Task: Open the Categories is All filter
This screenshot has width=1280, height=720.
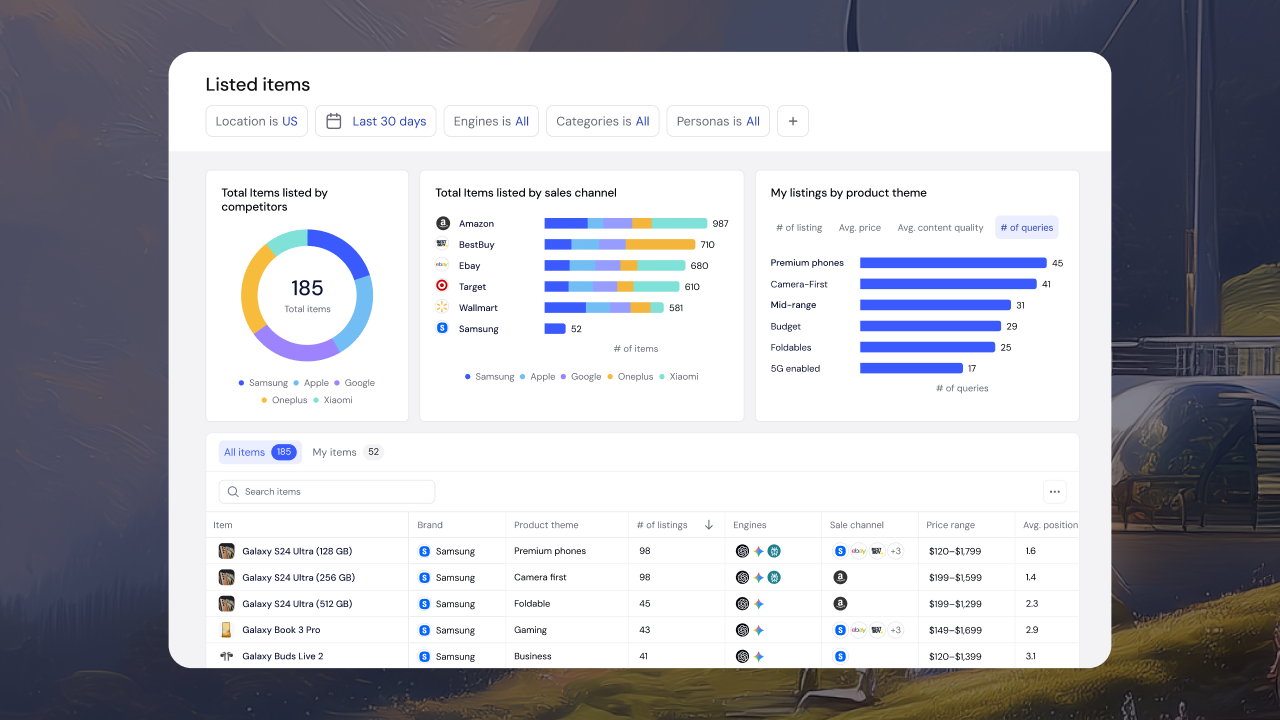Action: click(603, 121)
